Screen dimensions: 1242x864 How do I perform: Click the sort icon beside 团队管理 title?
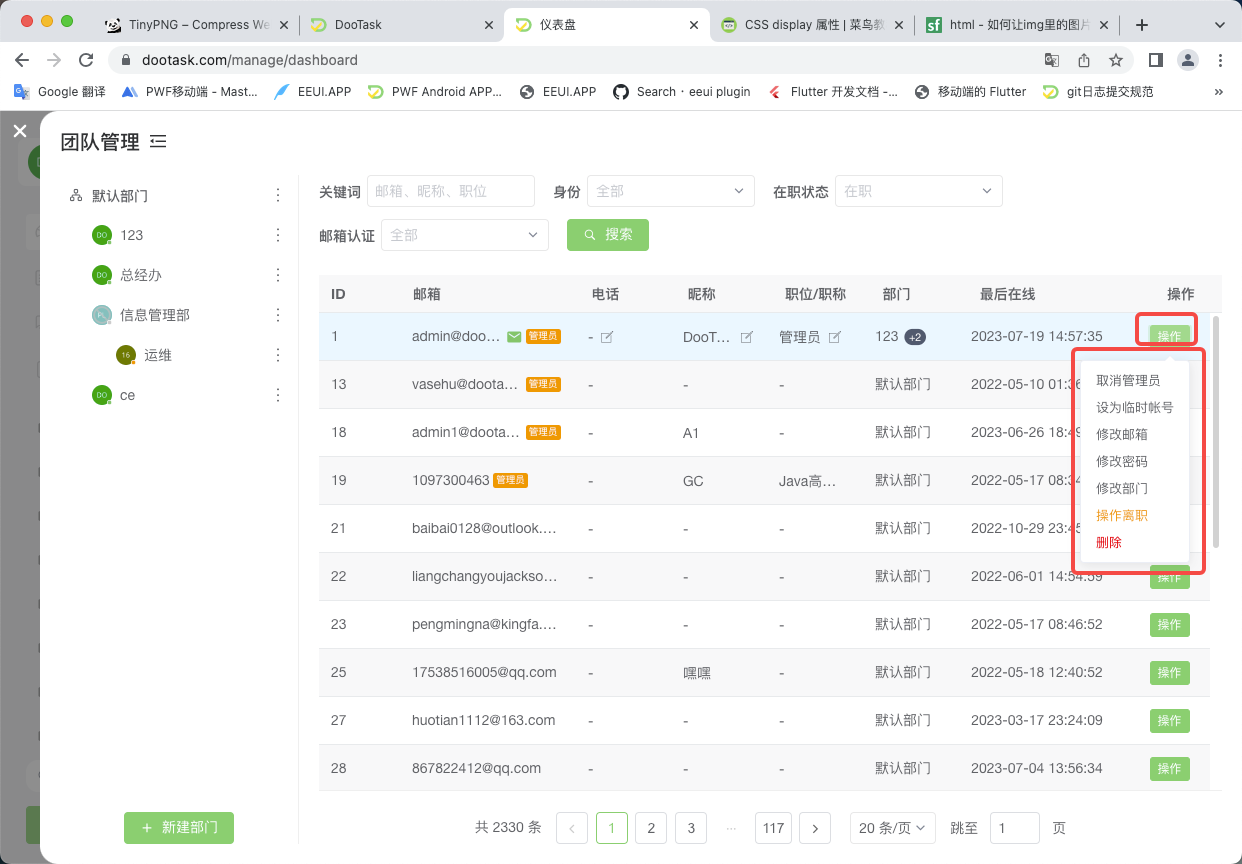[159, 141]
